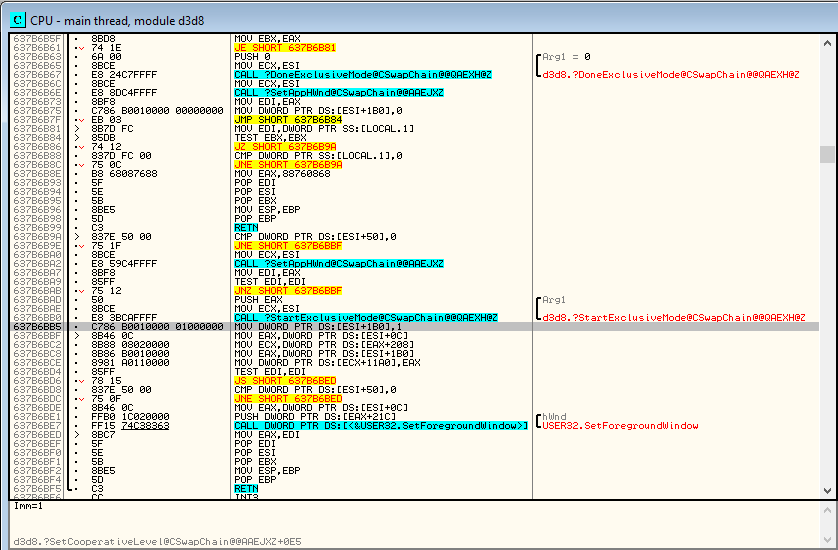Select JNZ SHORT 637B6BBF instruction
Image resolution: width=838 pixels, height=550 pixels.
click(x=288, y=291)
